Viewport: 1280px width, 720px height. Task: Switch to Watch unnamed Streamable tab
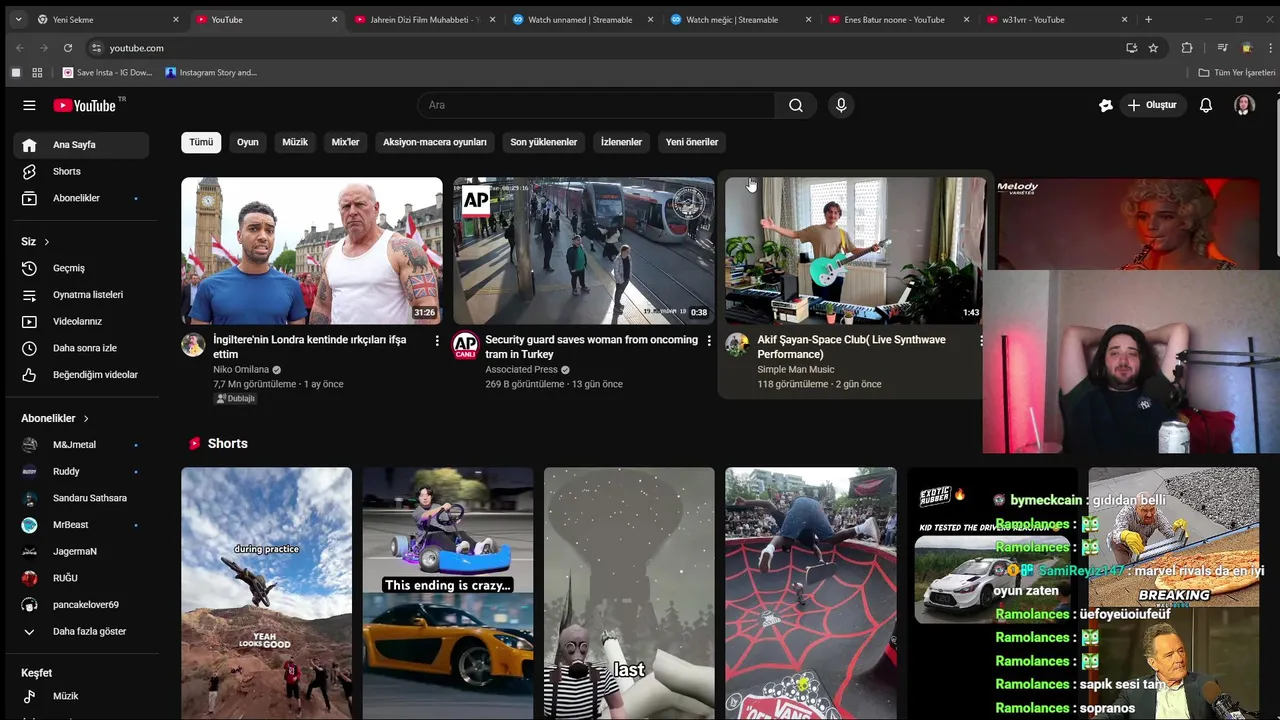580,19
